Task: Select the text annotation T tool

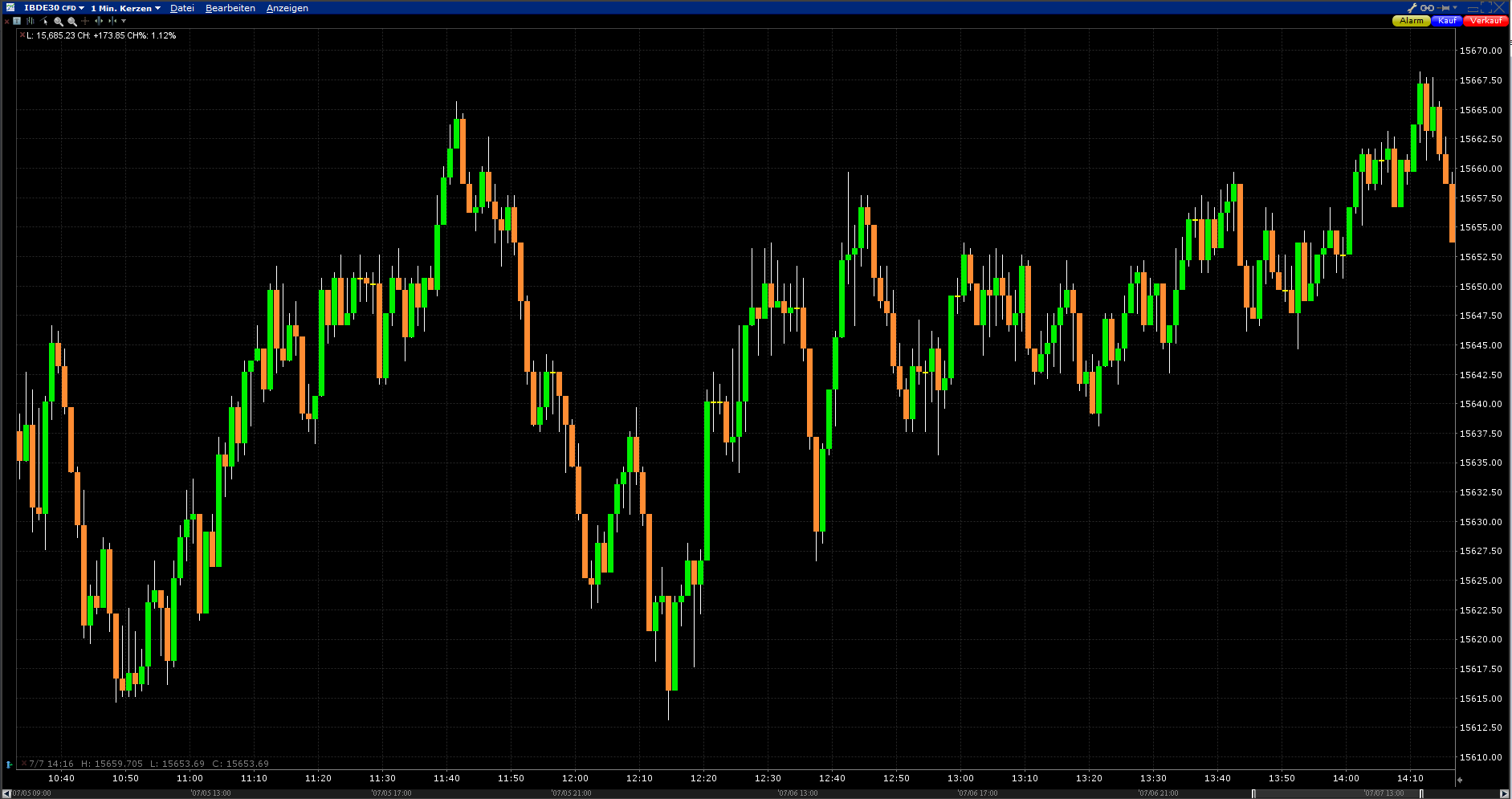Action: point(17,21)
